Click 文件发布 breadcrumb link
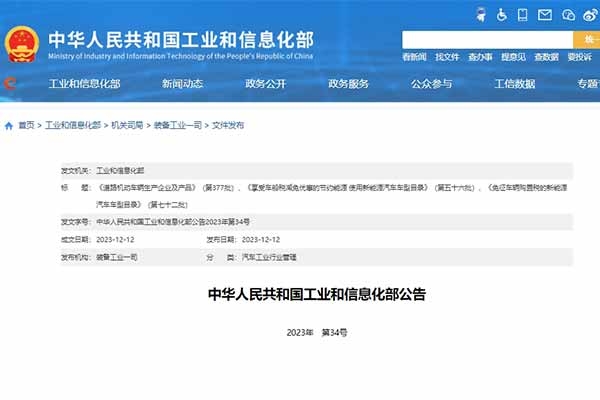This screenshot has height=400, width=600. (x=228, y=125)
